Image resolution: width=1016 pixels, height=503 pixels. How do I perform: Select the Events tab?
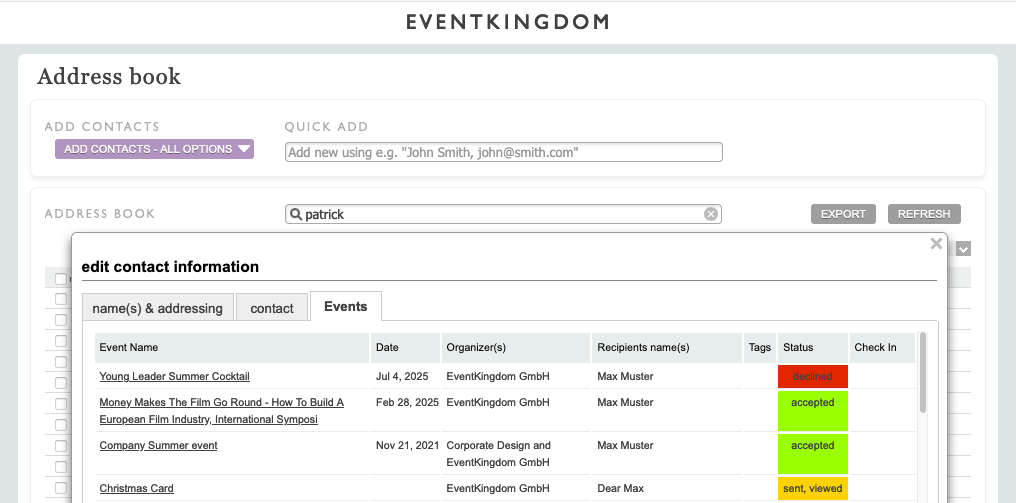[345, 306]
